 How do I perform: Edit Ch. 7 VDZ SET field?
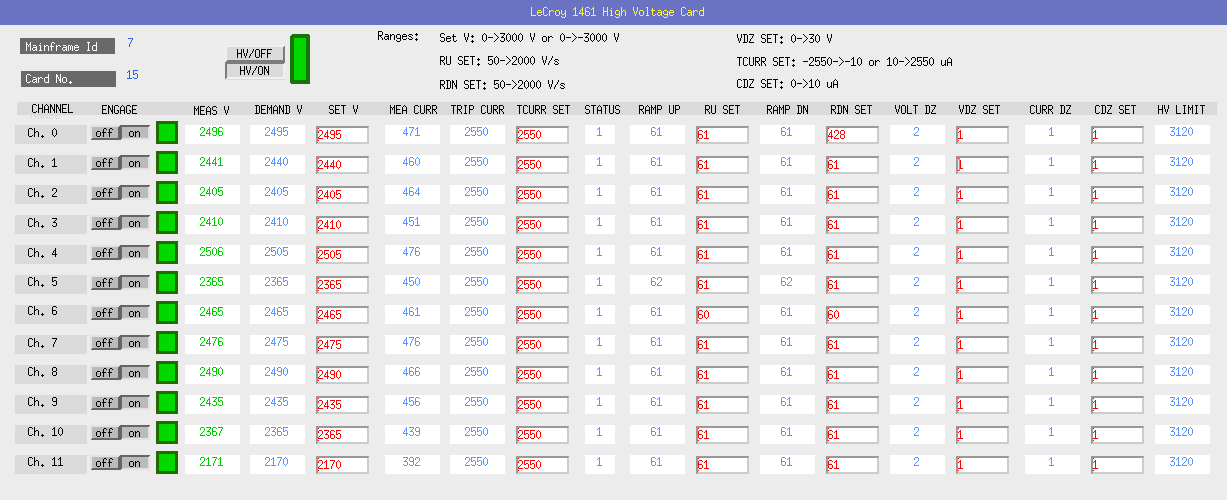pyautogui.click(x=982, y=344)
